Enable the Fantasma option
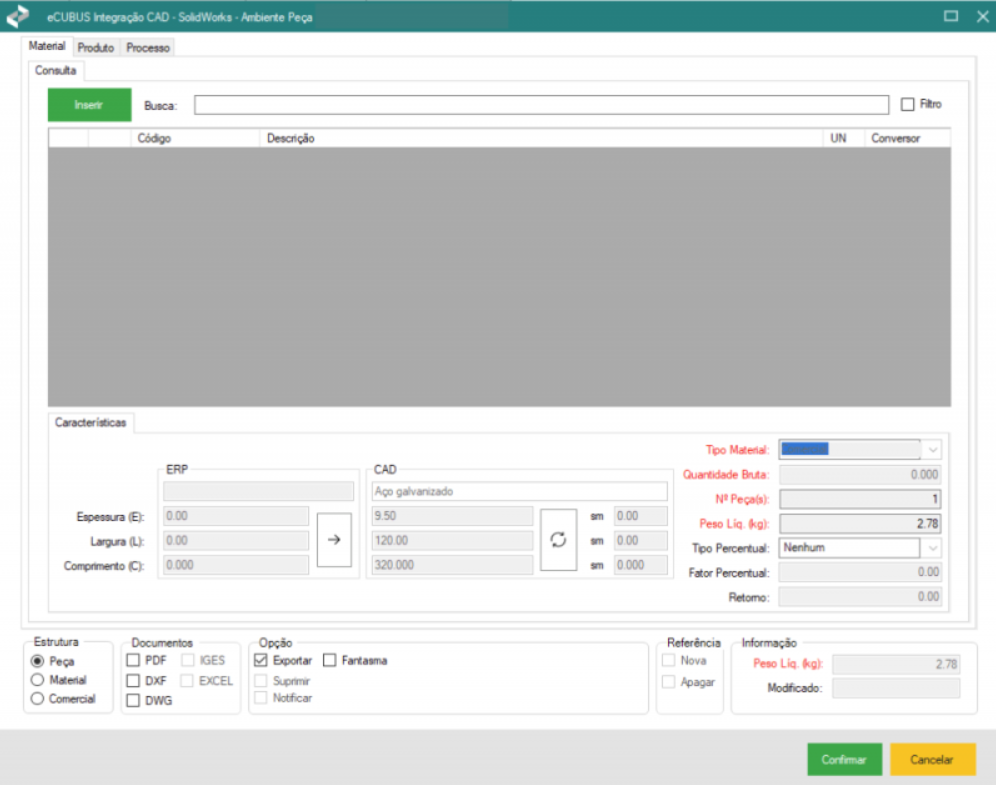Image resolution: width=996 pixels, height=785 pixels. 330,660
